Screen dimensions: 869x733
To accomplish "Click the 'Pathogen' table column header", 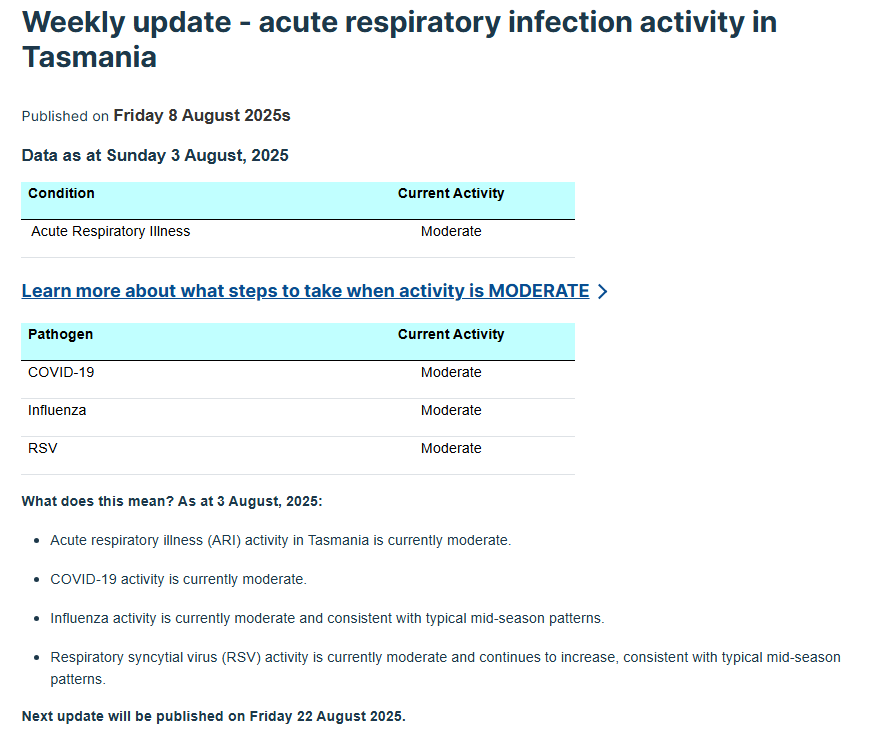I will click(60, 334).
